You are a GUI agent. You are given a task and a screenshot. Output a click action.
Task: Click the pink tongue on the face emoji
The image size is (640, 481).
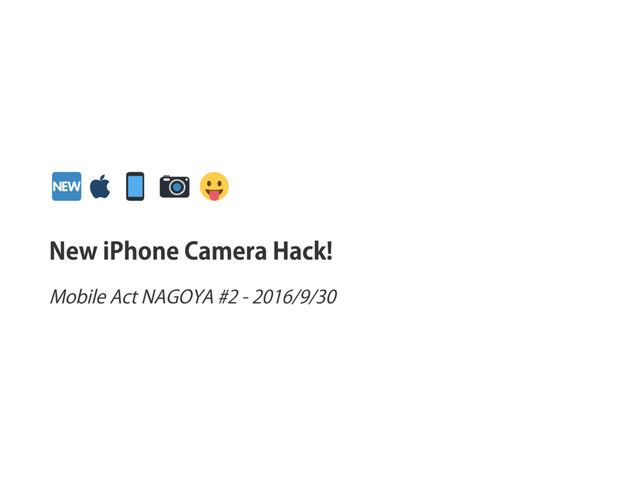[214, 195]
